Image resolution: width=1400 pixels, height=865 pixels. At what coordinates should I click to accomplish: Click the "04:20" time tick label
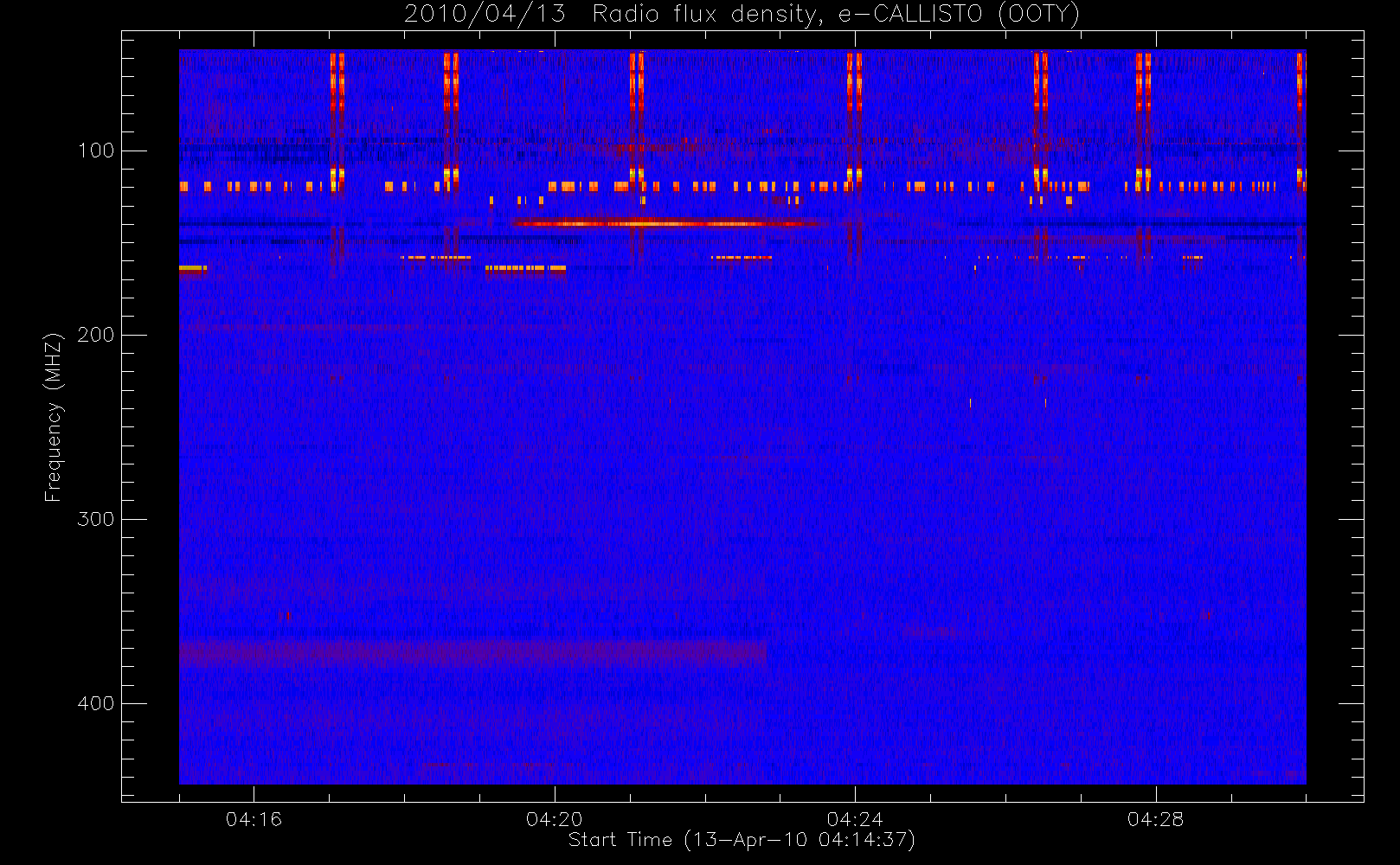point(555,819)
